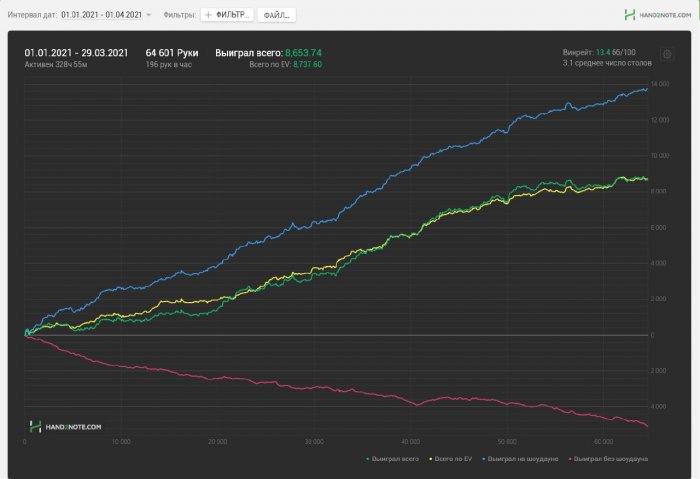Select the date range 01.01.2021 - 01.04.2021 field
The width and height of the screenshot is (700, 479).
pyautogui.click(x=101, y=15)
